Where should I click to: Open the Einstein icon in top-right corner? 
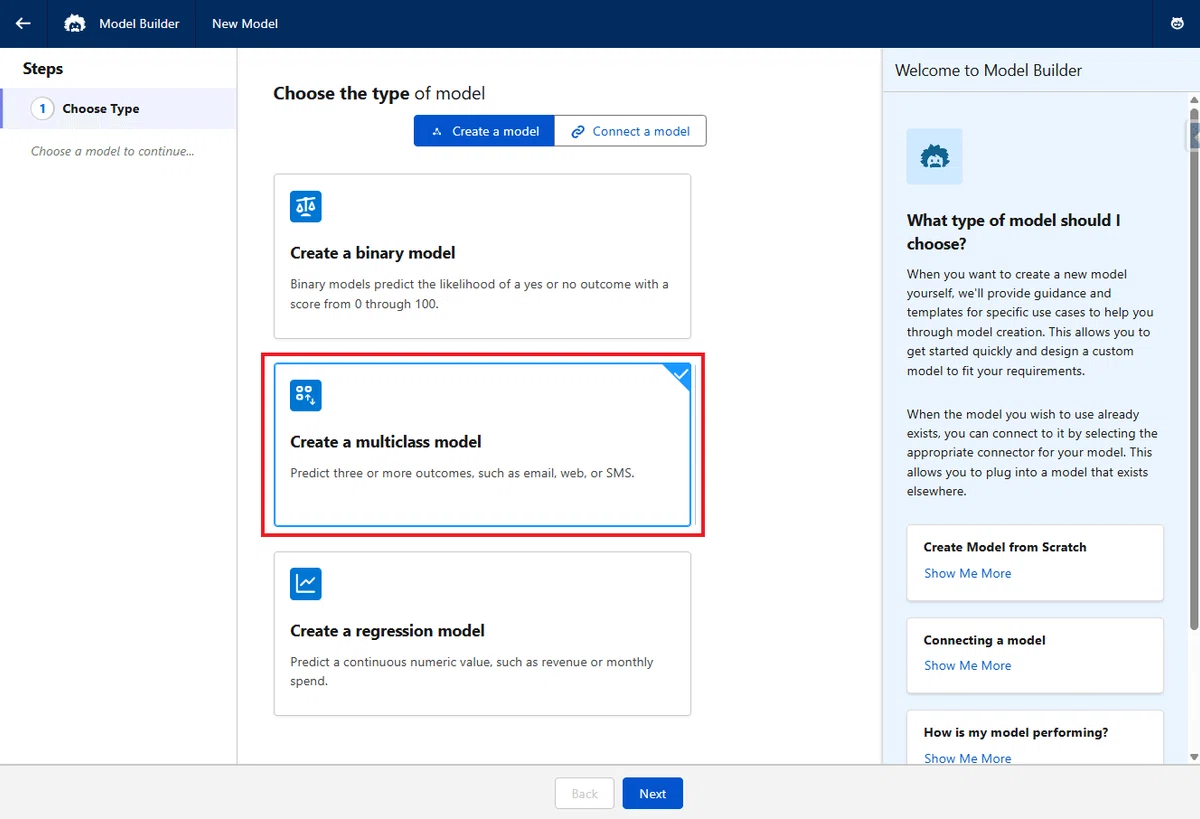[1177, 23]
